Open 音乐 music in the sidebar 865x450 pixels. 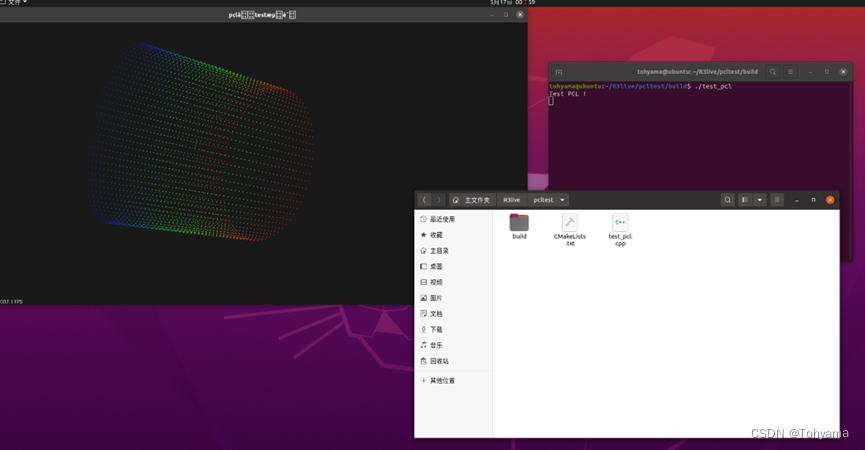coord(453,345)
